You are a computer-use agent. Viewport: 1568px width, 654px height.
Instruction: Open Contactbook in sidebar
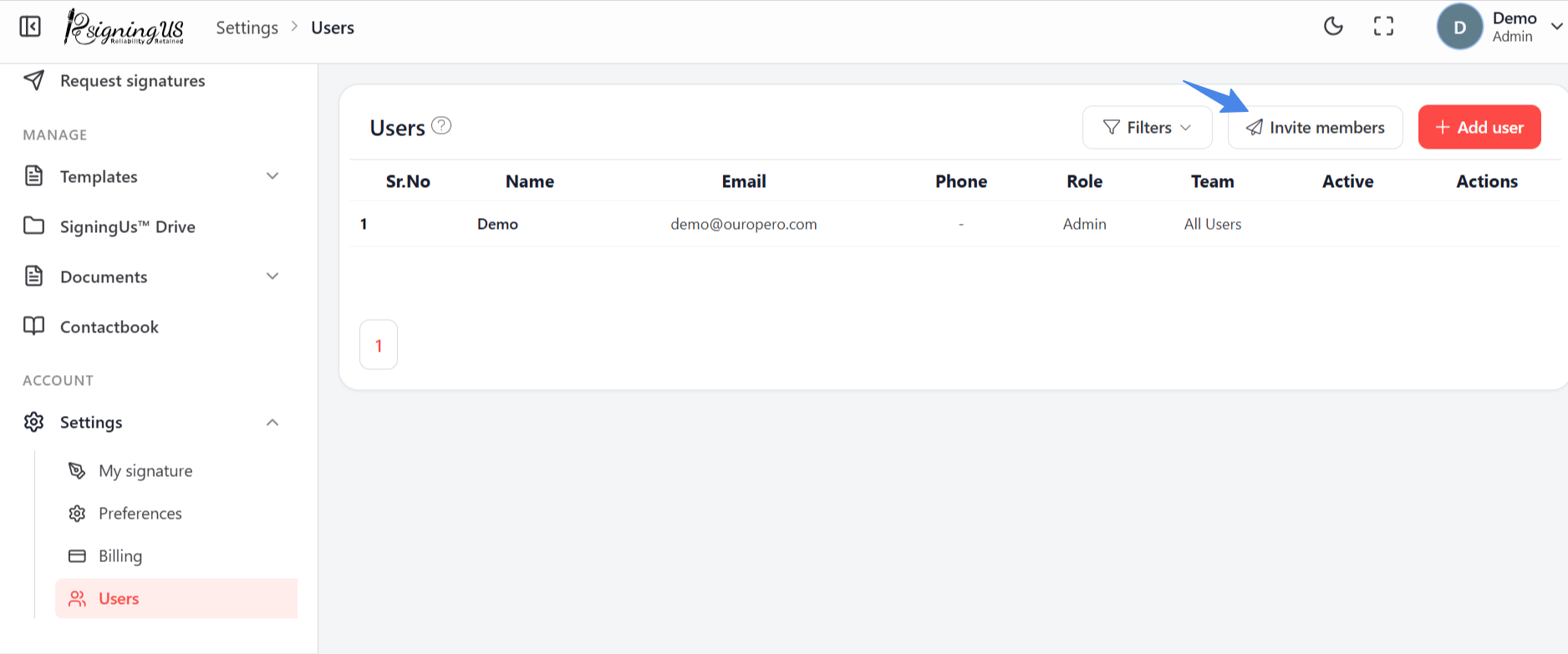point(109,327)
